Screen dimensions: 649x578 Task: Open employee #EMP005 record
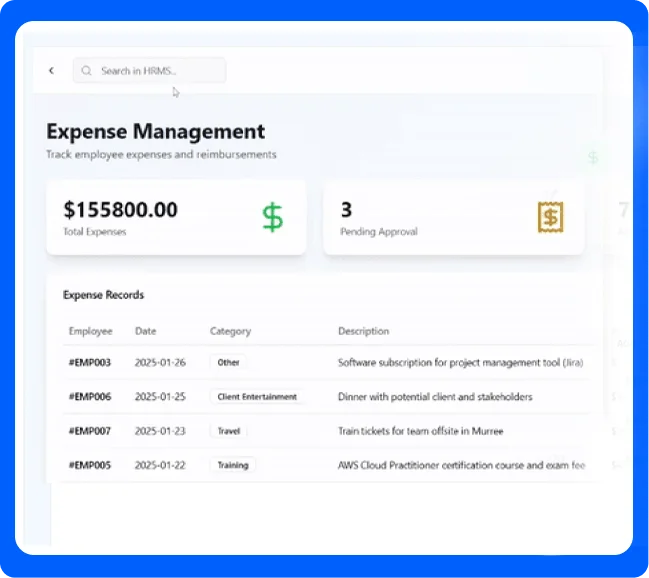tap(90, 465)
